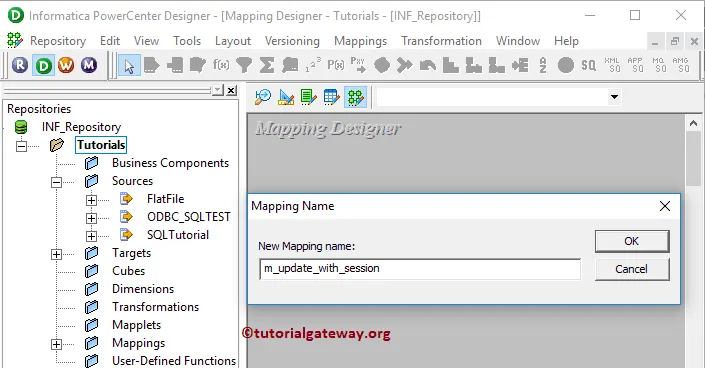
Task: Restore down the inner Mapping Designer window
Action: [x=674, y=42]
